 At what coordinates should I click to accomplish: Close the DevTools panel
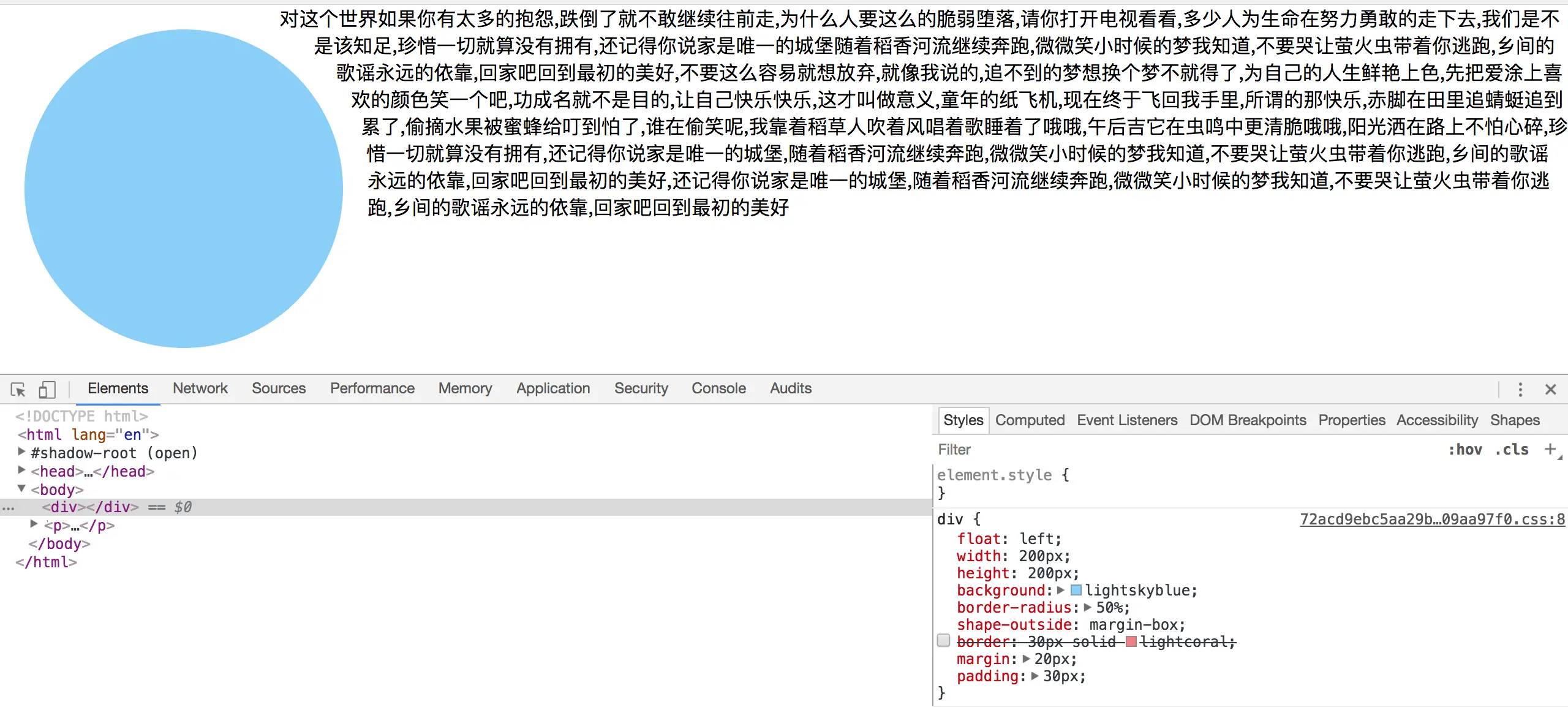click(1550, 390)
